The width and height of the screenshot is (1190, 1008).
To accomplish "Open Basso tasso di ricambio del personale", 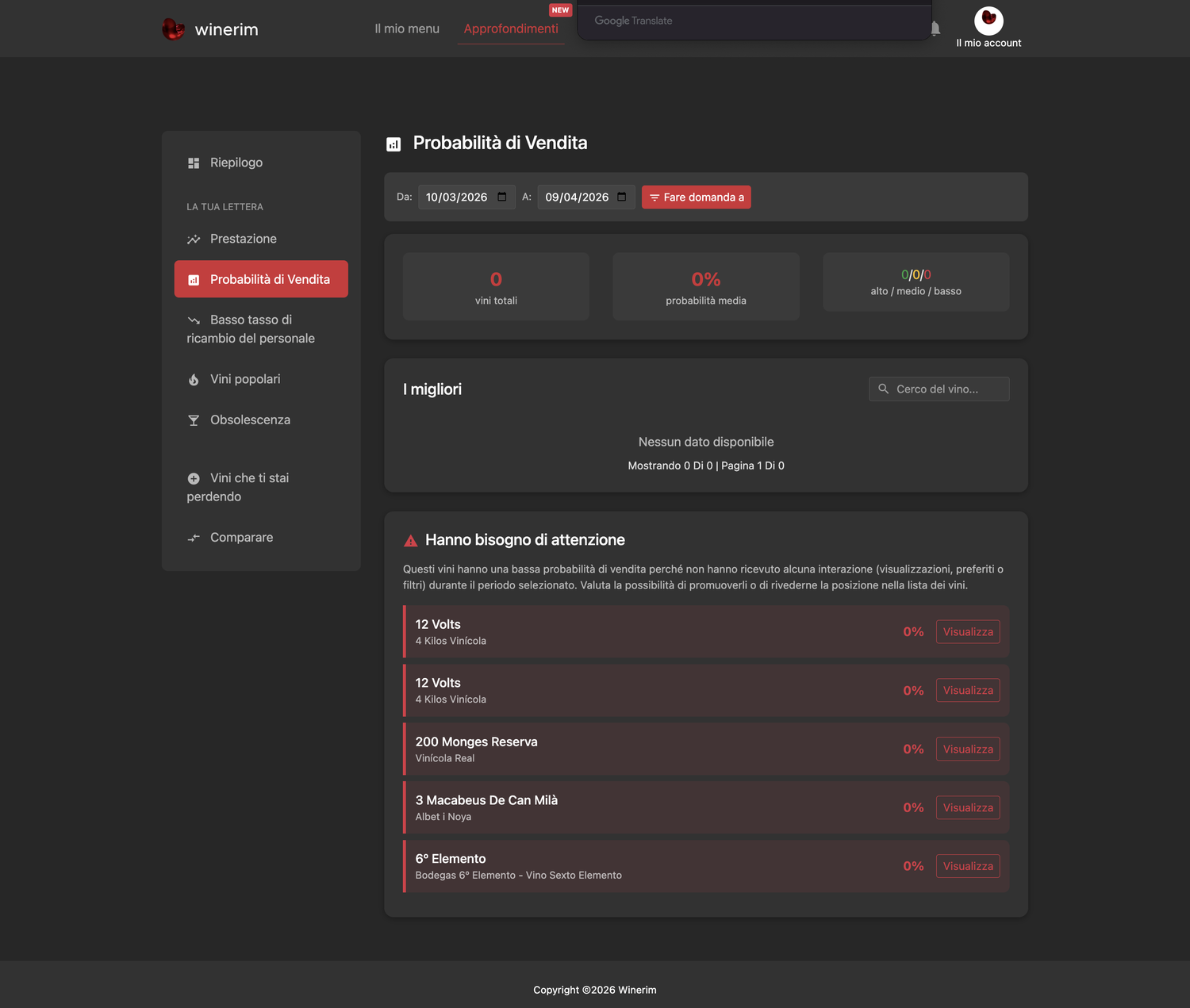I will (261, 329).
